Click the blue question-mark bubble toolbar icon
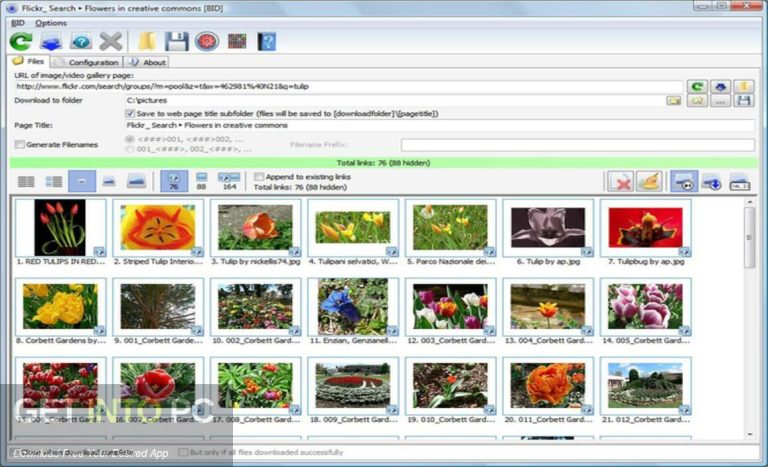Screen dimensions: 768x467 point(81,42)
